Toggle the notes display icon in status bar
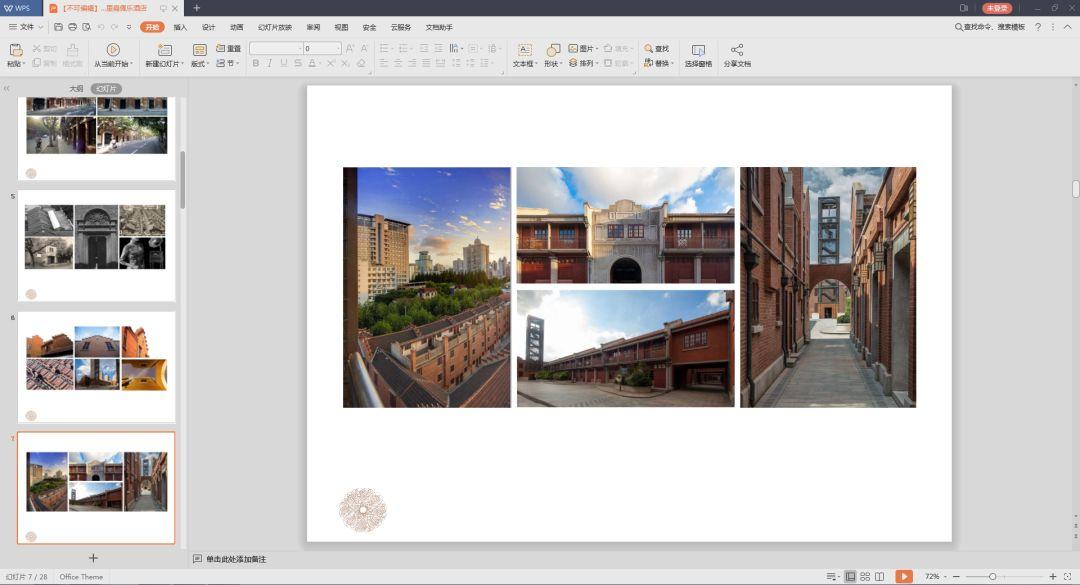The width and height of the screenshot is (1080, 585). (832, 576)
